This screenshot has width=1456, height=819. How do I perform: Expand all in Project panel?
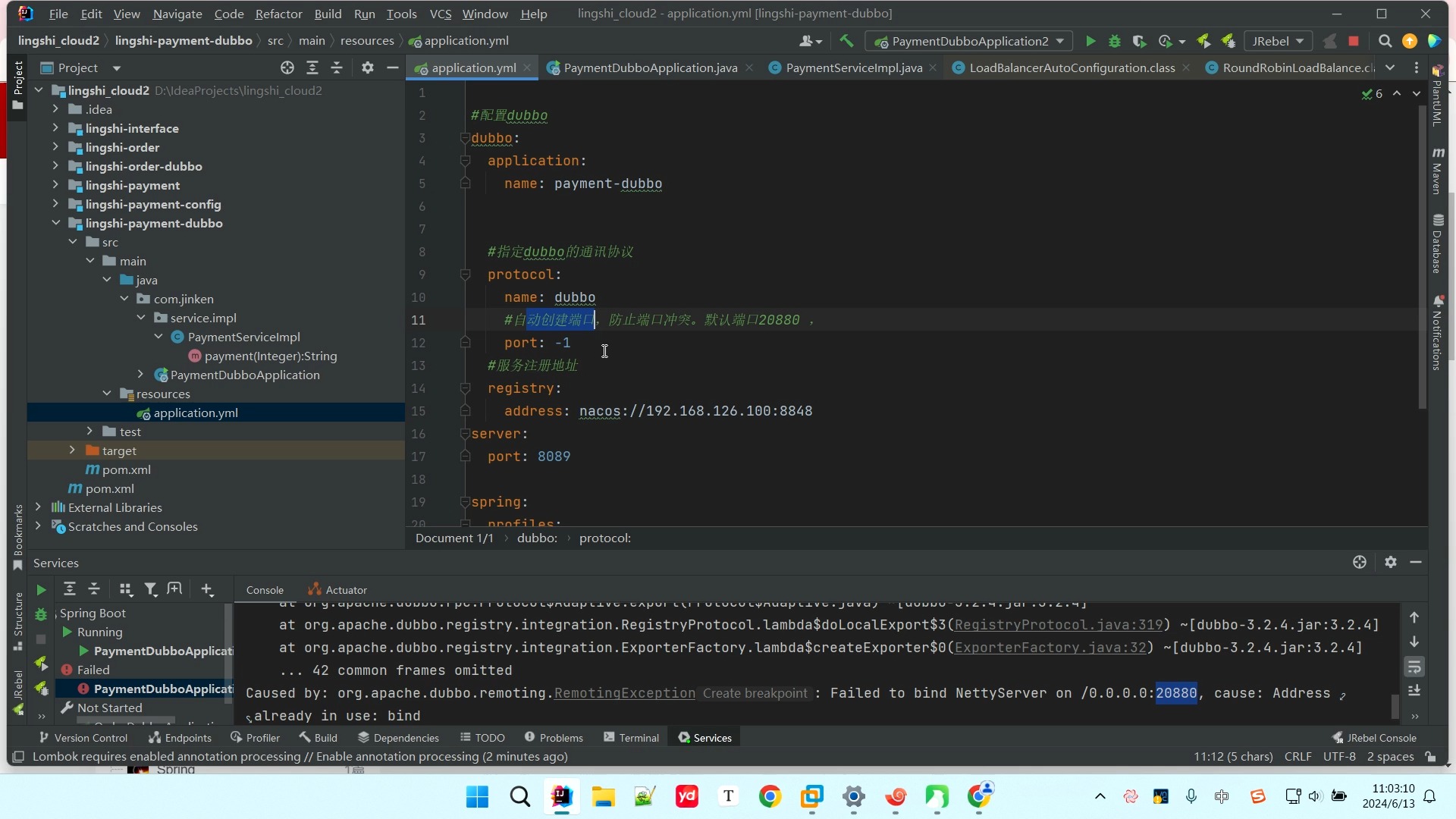click(x=312, y=67)
